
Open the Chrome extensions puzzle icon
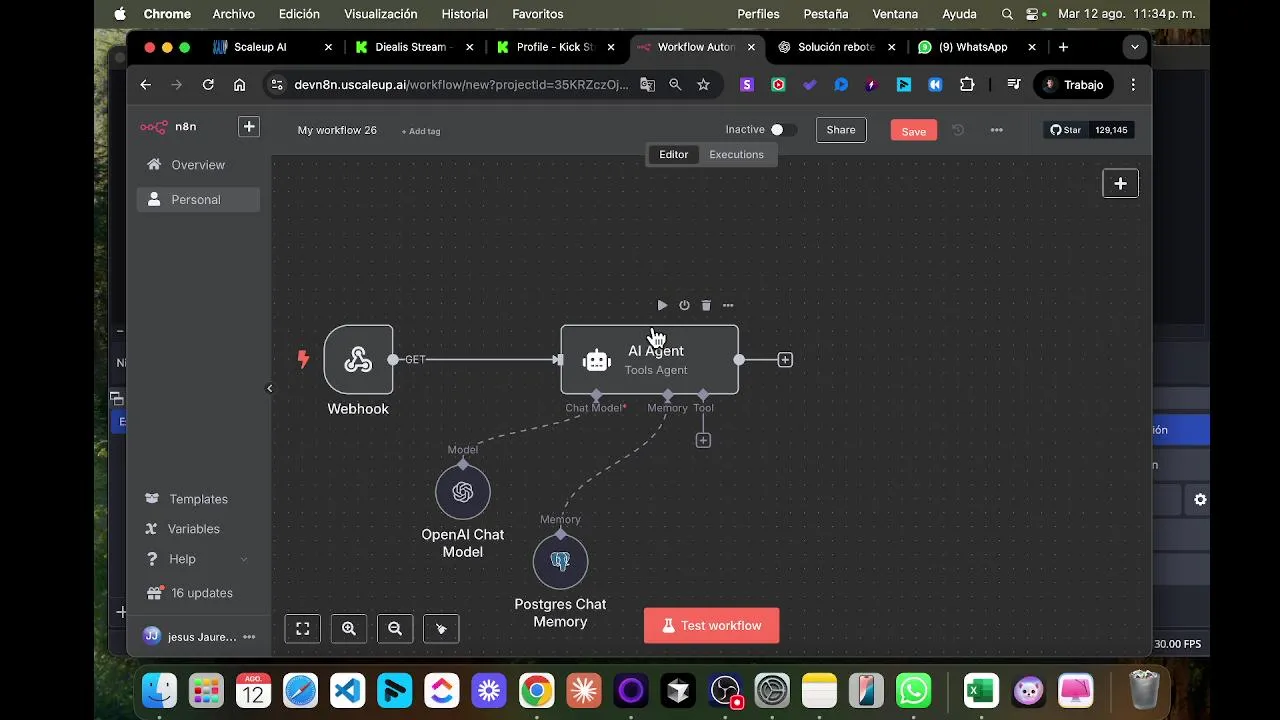967,85
